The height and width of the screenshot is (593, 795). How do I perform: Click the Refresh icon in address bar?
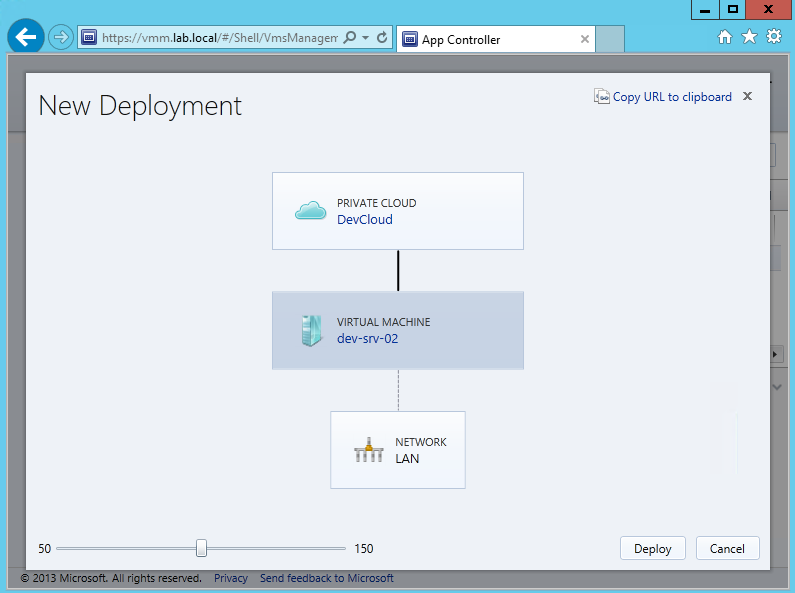click(x=382, y=38)
